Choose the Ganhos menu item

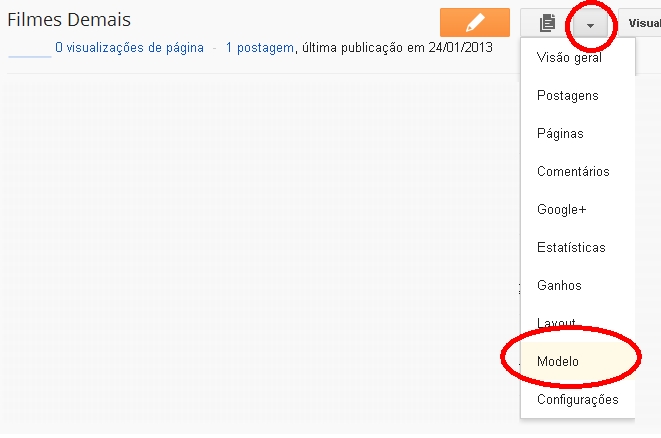coord(559,285)
